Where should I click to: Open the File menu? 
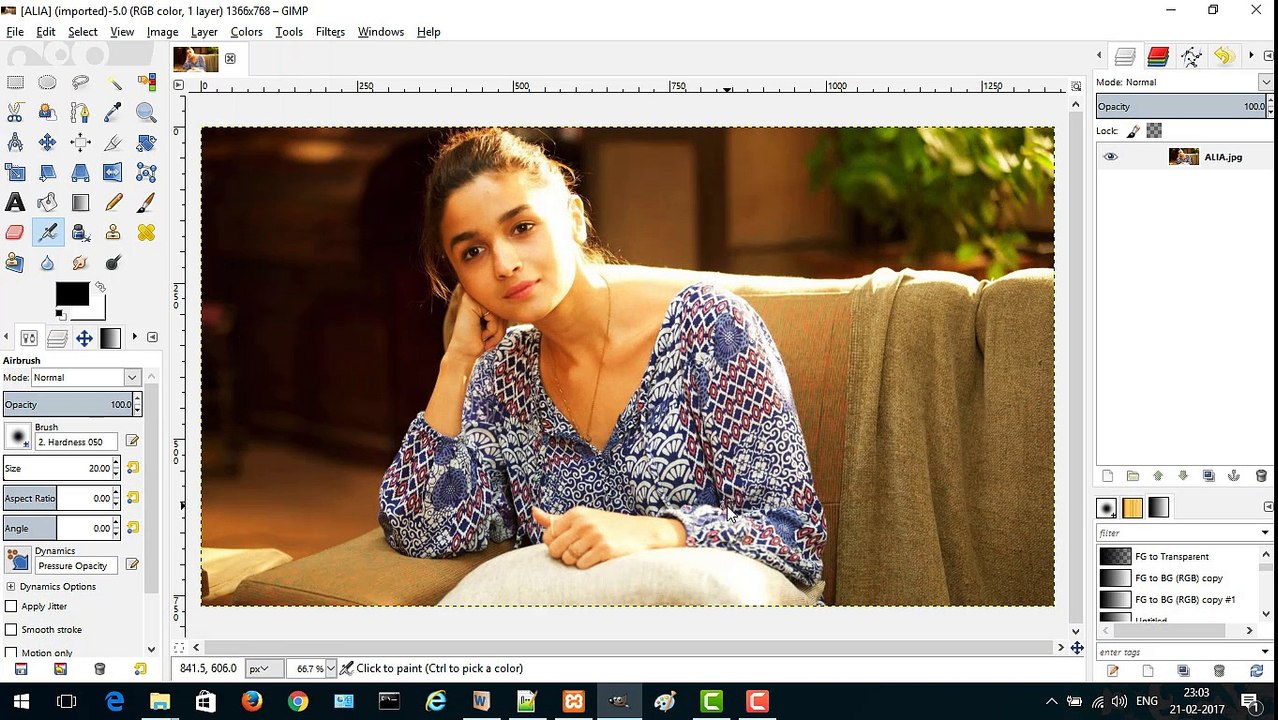pos(15,32)
